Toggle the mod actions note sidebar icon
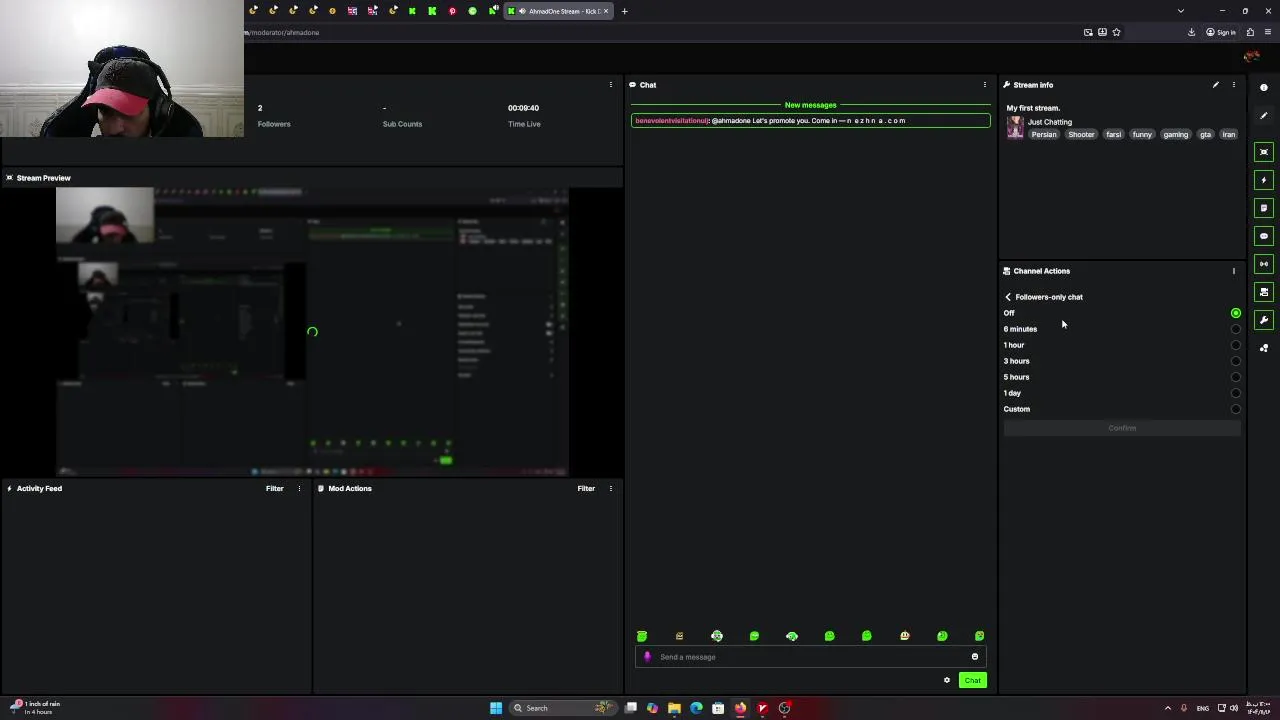This screenshot has height=720, width=1280. (x=1264, y=208)
